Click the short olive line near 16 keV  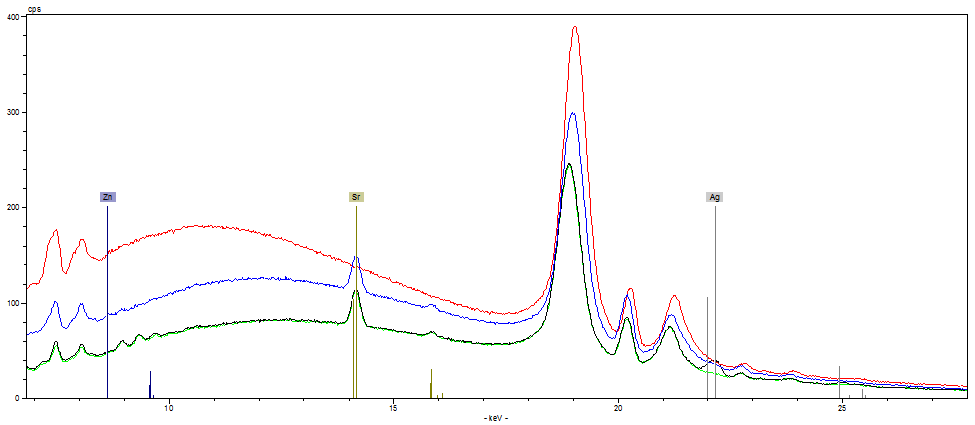(431, 384)
